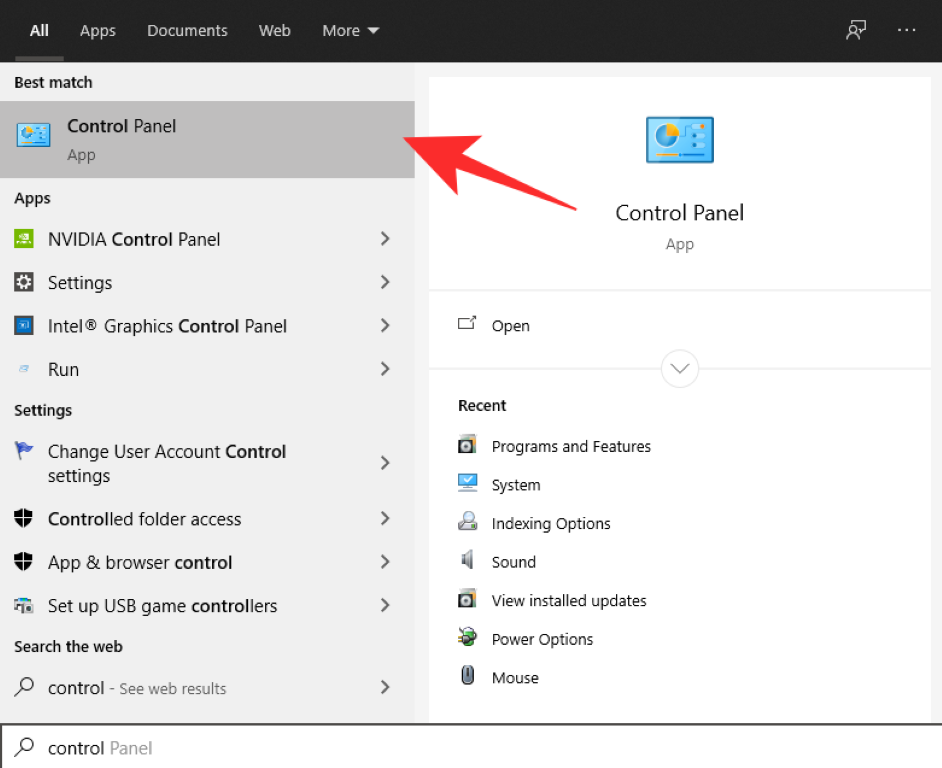942x768 pixels.
Task: Switch to the Apps tab
Action: coord(98,30)
